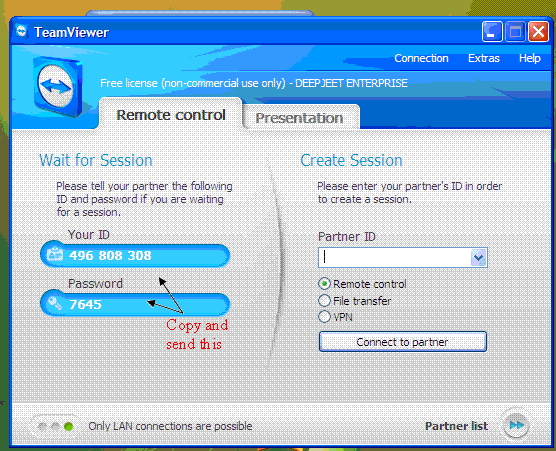Click the Connect to partner button
This screenshot has width=556, height=451.
(x=402, y=342)
